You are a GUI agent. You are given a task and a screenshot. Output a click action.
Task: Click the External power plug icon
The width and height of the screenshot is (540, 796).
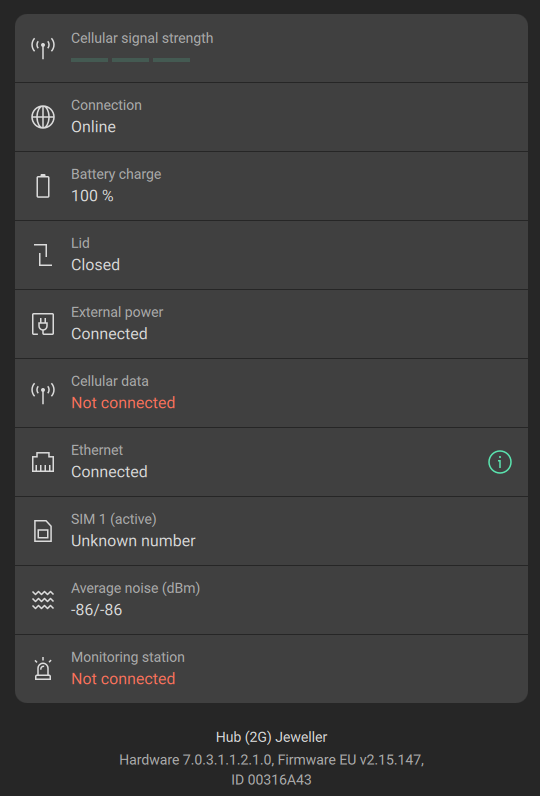coord(43,324)
